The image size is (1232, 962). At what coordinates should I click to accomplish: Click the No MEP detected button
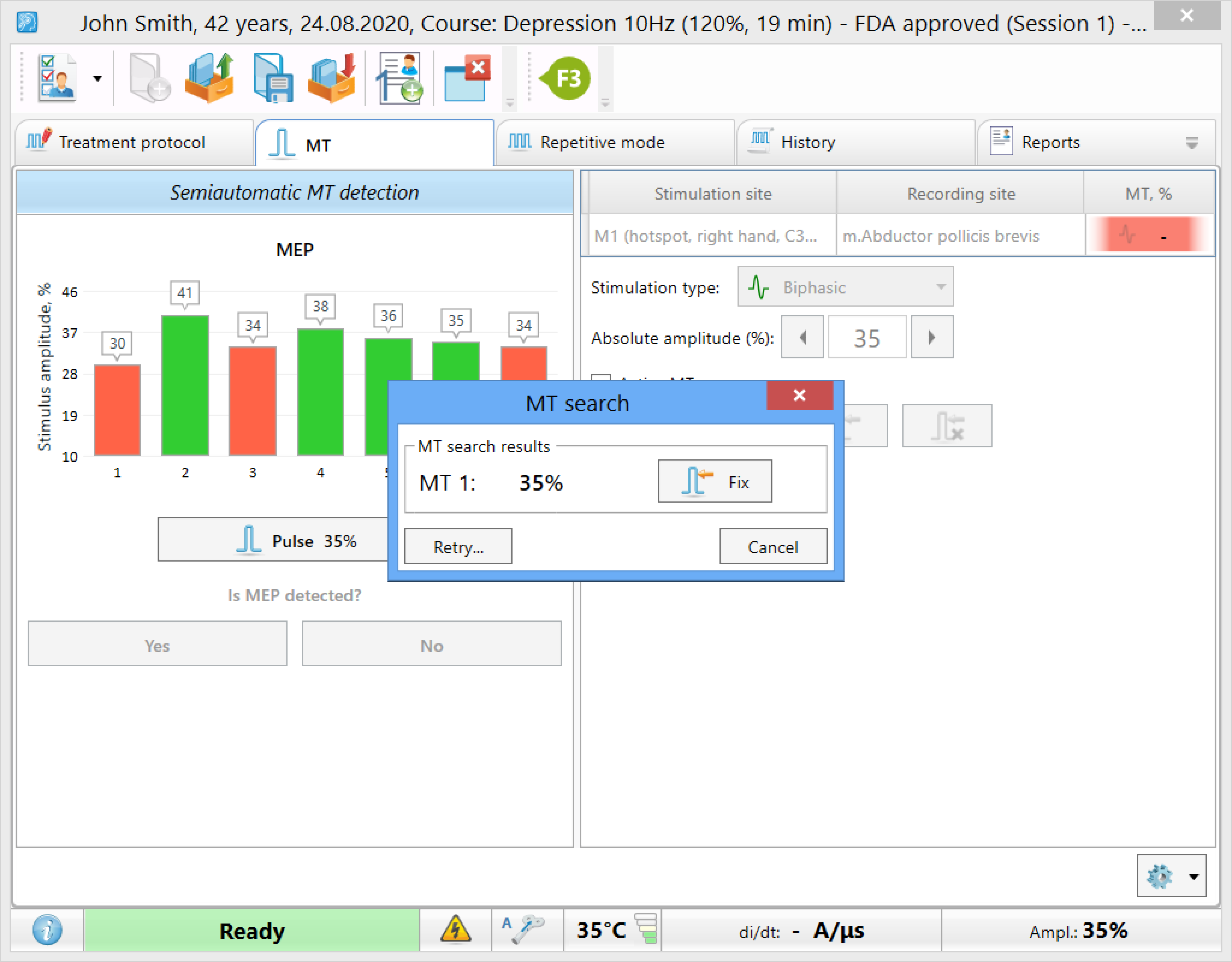(432, 644)
